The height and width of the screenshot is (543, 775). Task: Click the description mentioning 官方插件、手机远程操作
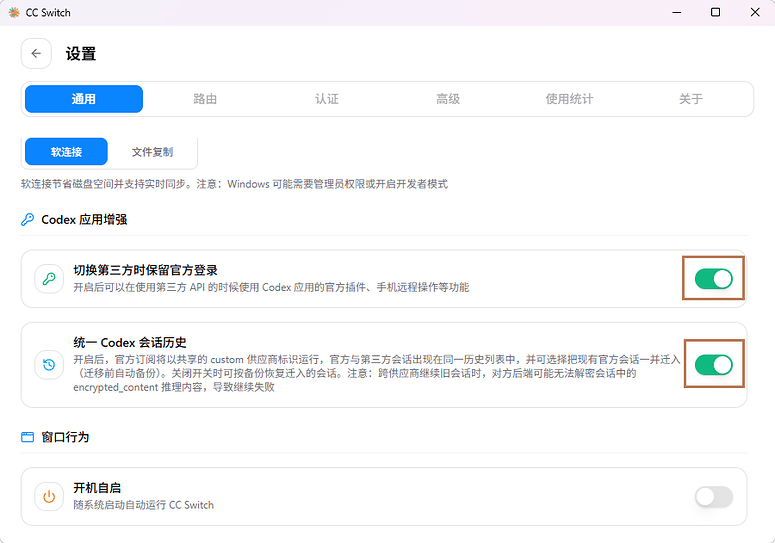271,287
